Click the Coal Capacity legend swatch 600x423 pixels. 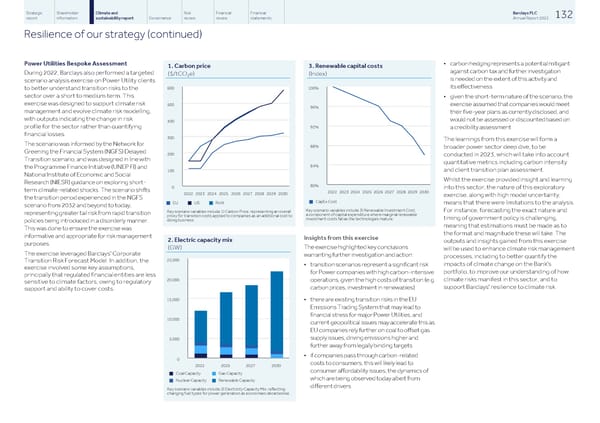coord(168,373)
